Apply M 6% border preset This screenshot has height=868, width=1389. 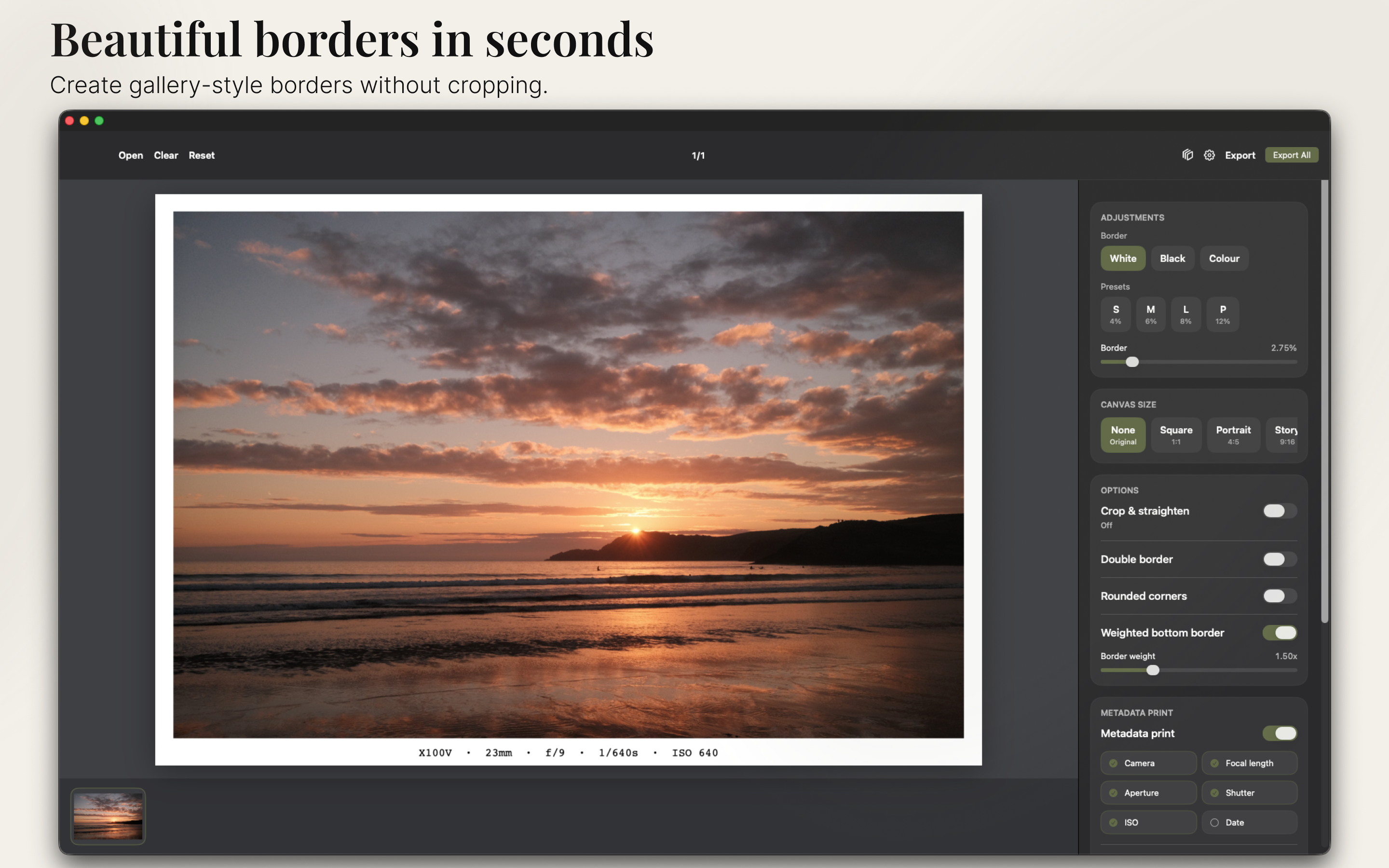point(1151,314)
